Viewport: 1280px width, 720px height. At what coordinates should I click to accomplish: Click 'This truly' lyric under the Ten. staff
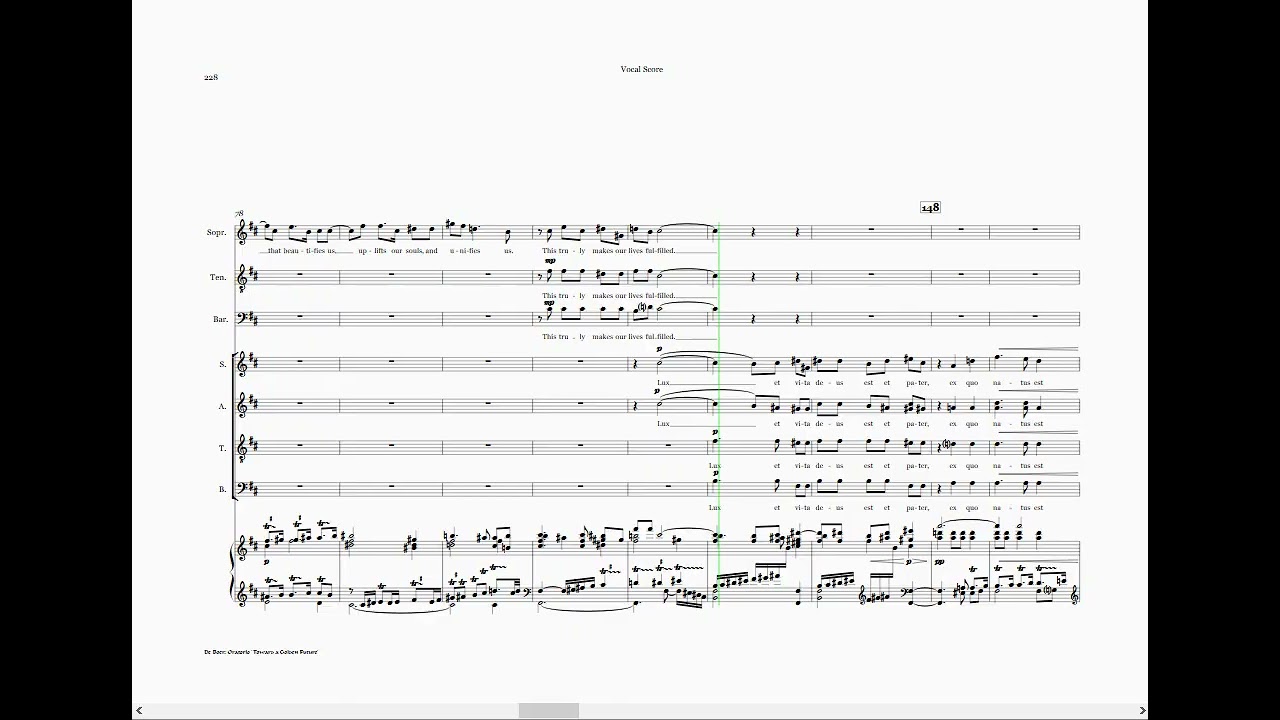(564, 296)
